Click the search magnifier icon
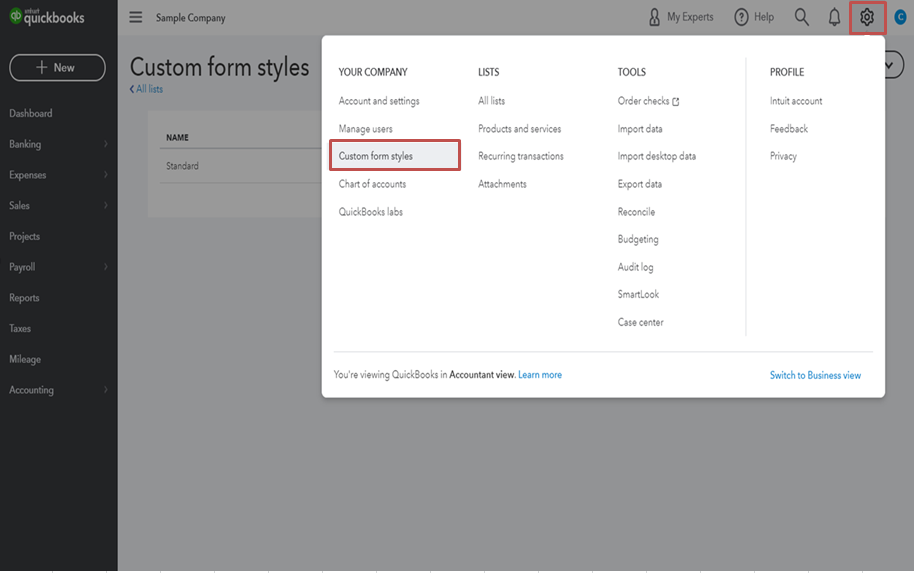This screenshot has height=573, width=914. click(x=801, y=17)
